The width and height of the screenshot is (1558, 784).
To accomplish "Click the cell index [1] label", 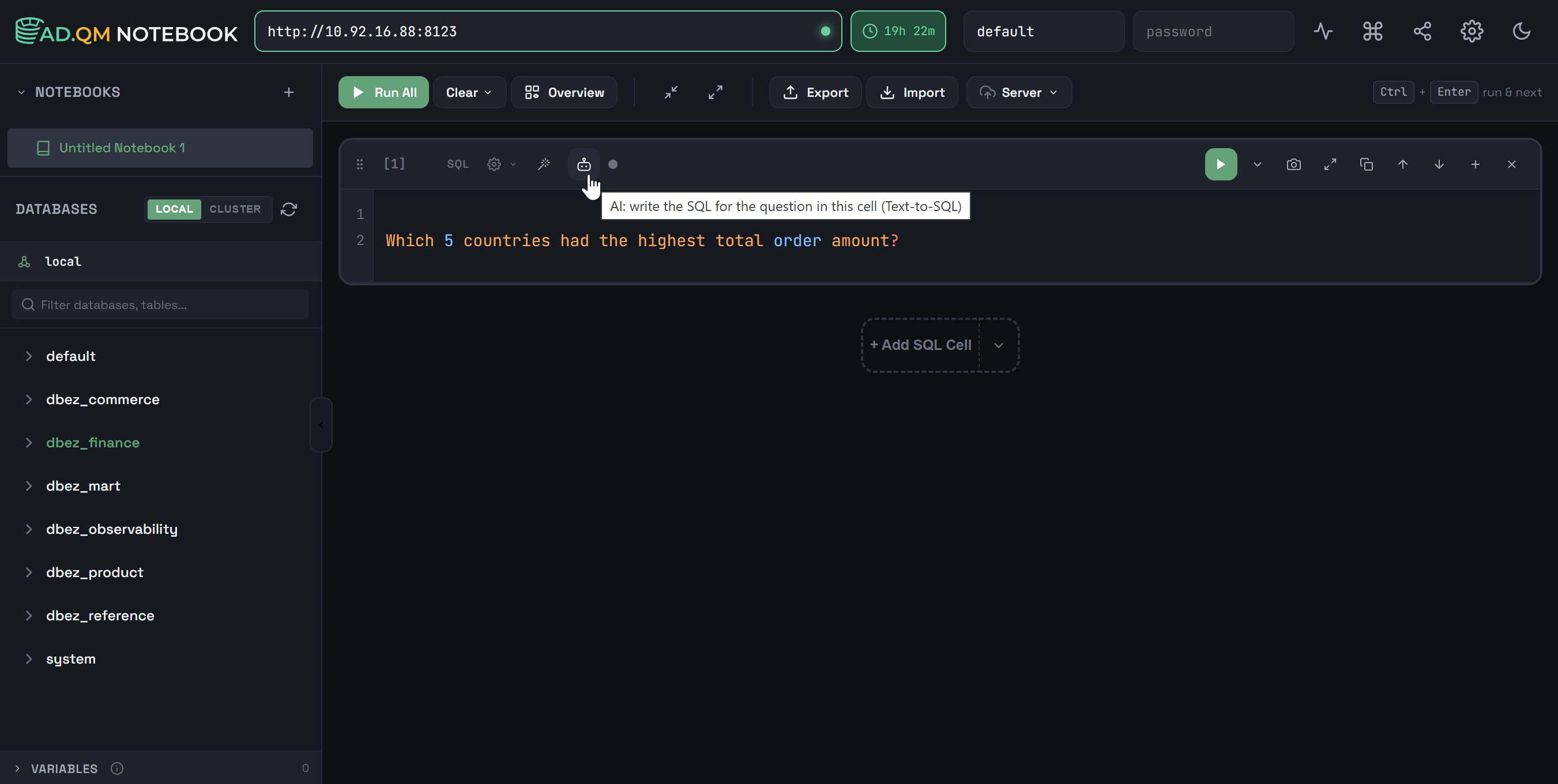I will coord(394,164).
